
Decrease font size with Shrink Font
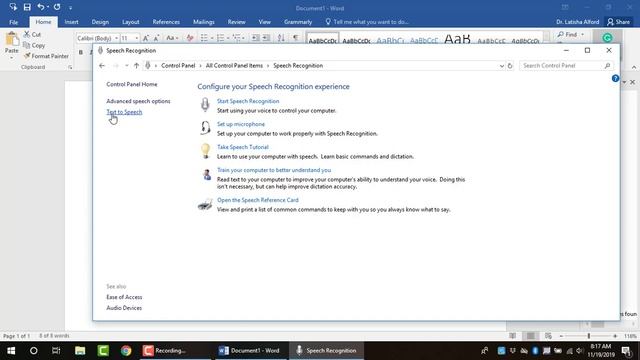[x=156, y=38]
